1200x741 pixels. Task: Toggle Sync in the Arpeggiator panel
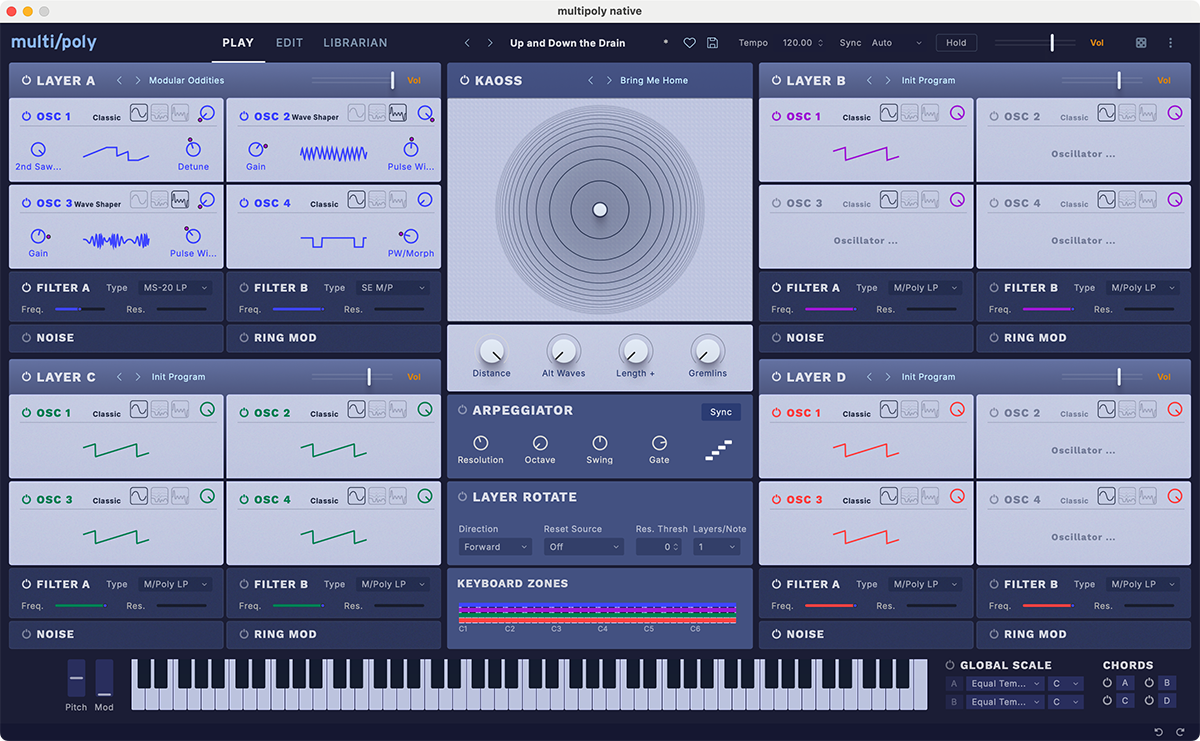[x=721, y=411]
